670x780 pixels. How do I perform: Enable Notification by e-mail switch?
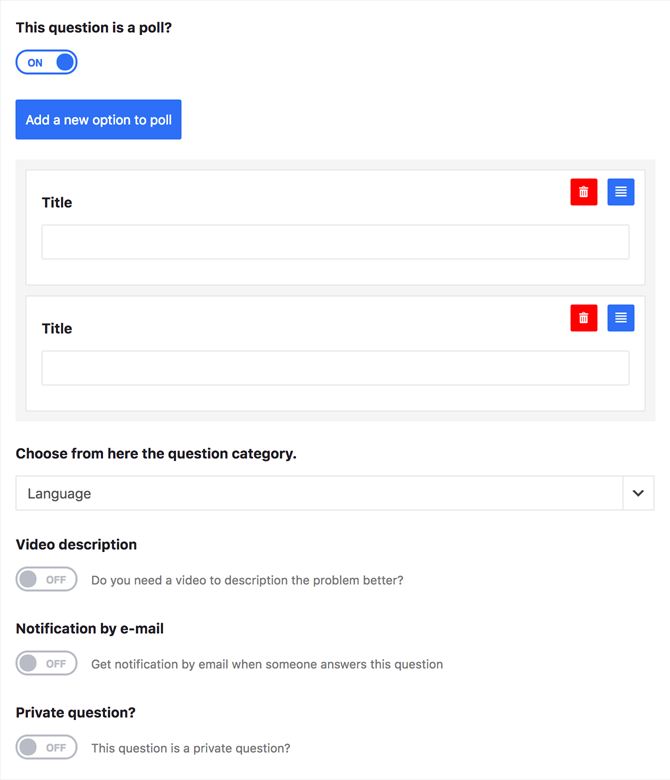click(x=46, y=663)
